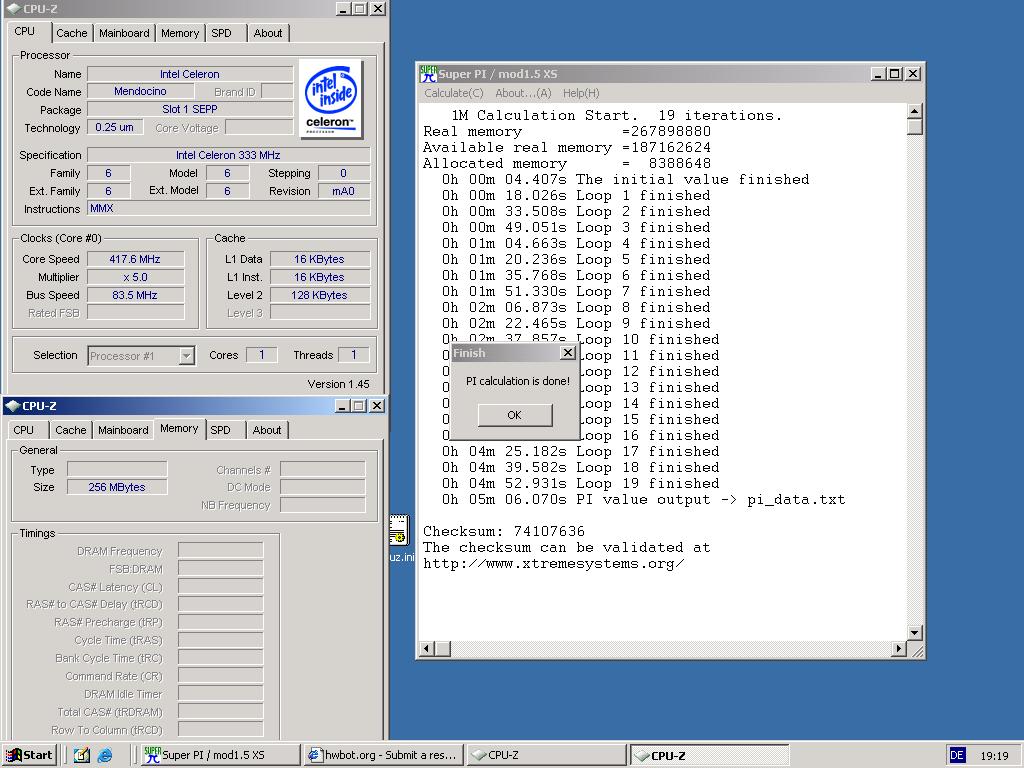Viewport: 1024px width, 768px height.
Task: Click the Super PI vertical scrollbar down arrow
Action: coord(914,632)
